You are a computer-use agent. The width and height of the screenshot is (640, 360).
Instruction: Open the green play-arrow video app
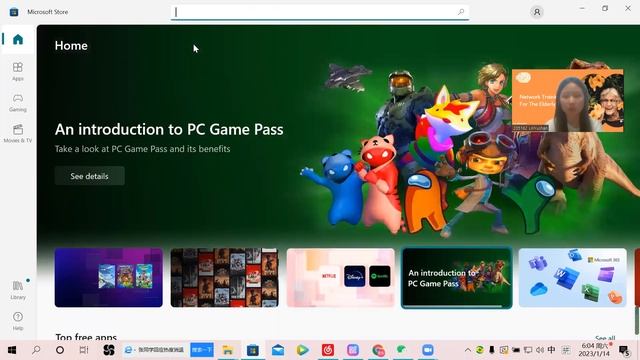[x=302, y=350]
